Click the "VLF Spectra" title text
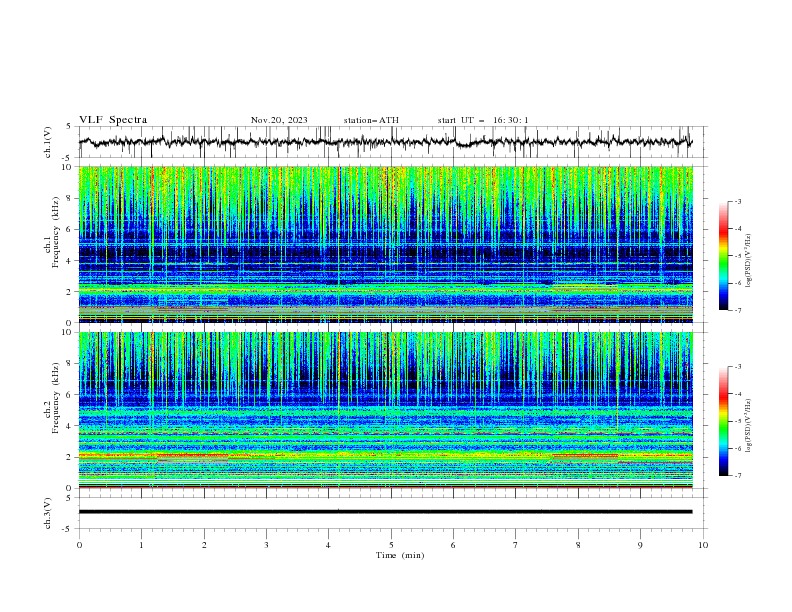Viewport: 792px width, 612px height. point(113,120)
